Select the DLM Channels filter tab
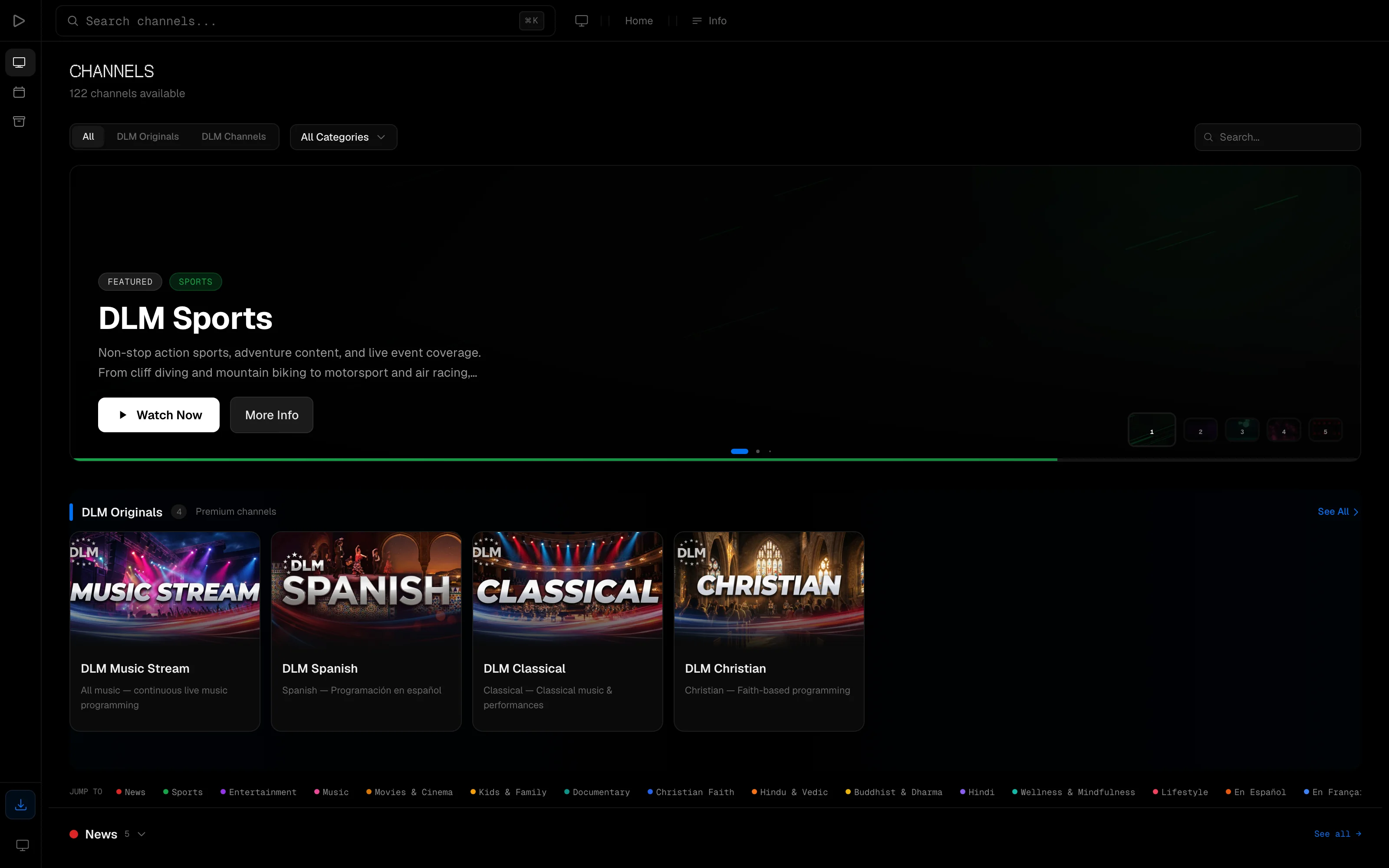The height and width of the screenshot is (868, 1389). (x=234, y=137)
